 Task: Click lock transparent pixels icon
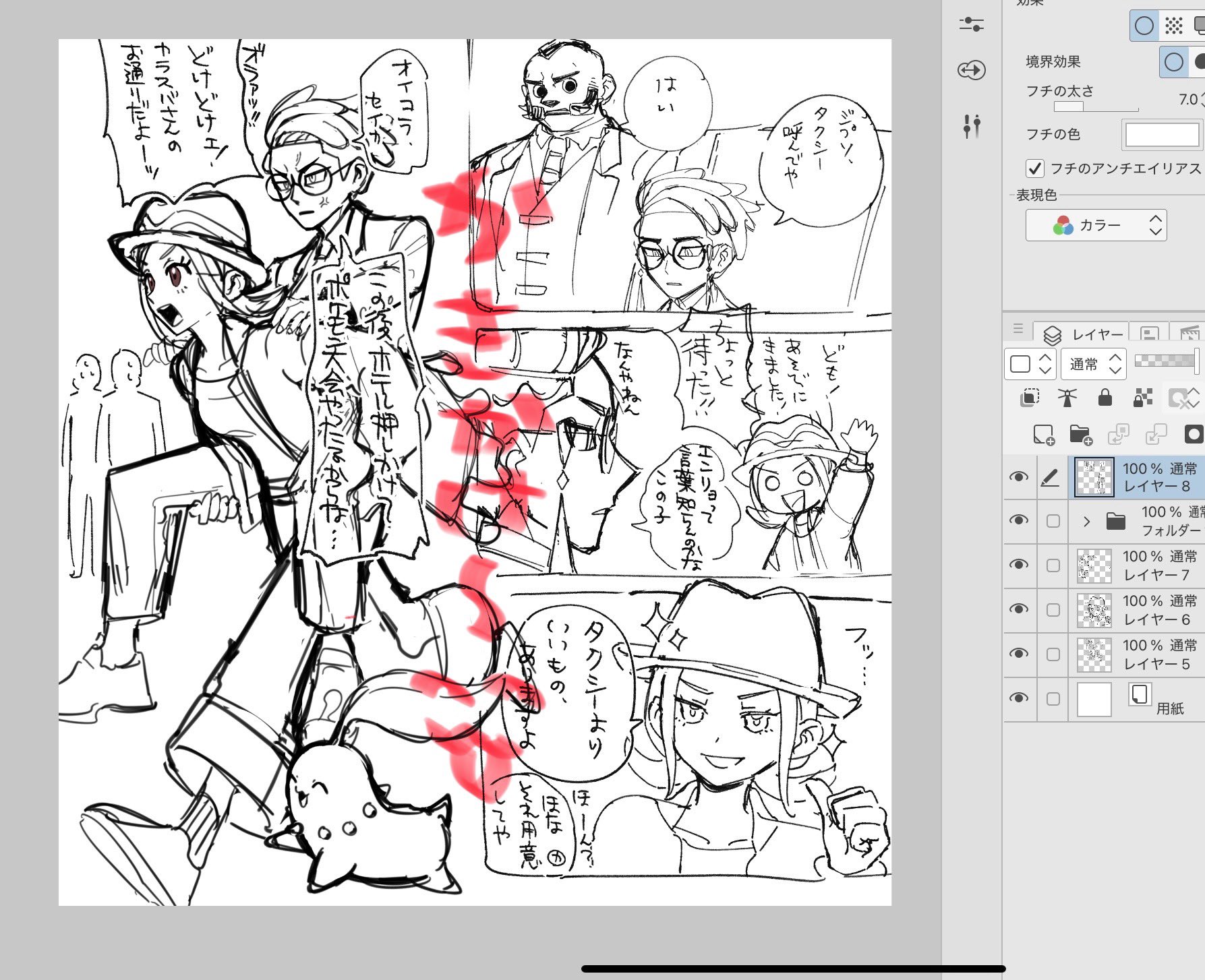coord(1142,398)
